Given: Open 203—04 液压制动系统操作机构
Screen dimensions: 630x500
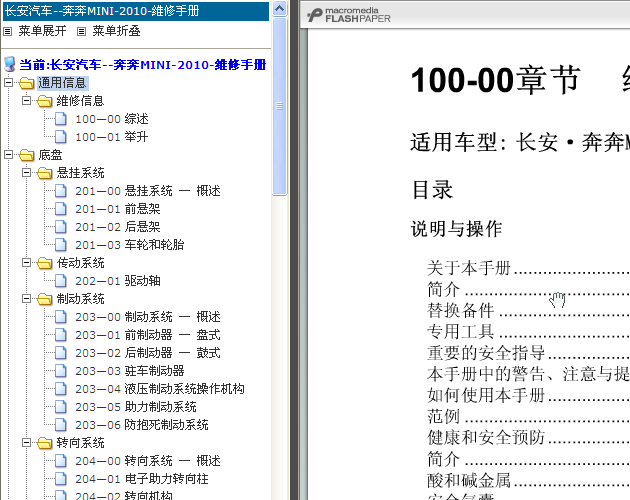Looking at the screenshot, I should pyautogui.click(x=160, y=389).
